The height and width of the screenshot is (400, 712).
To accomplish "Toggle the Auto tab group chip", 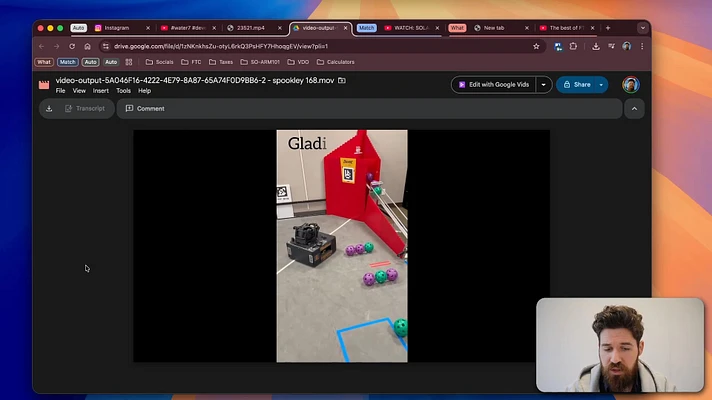I will point(79,28).
